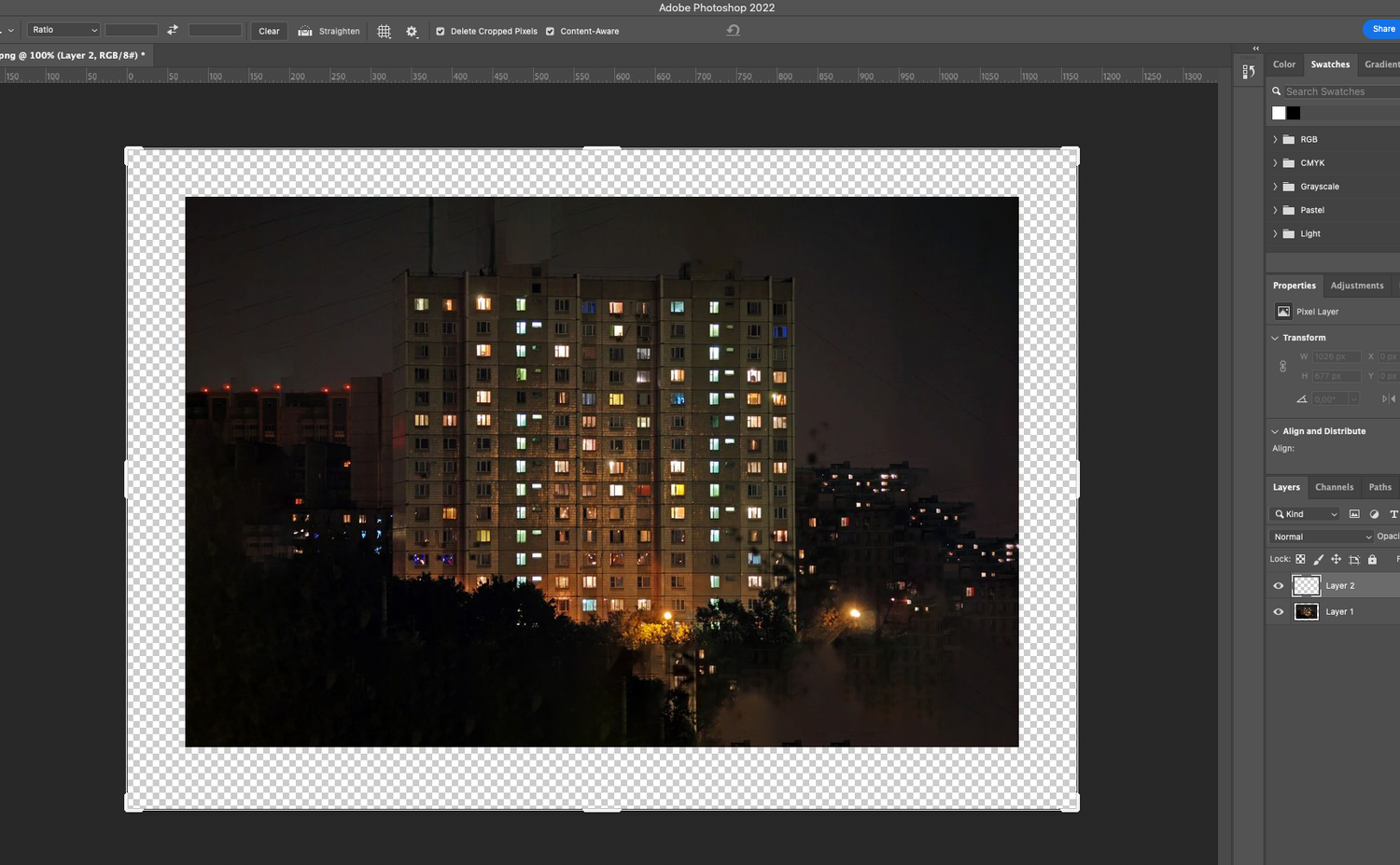Click the swatches search magnifier icon
Image resolution: width=1400 pixels, height=865 pixels.
tap(1277, 91)
